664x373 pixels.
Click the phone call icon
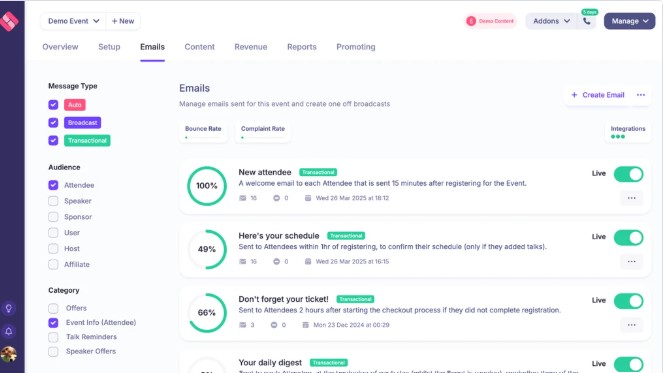click(587, 21)
